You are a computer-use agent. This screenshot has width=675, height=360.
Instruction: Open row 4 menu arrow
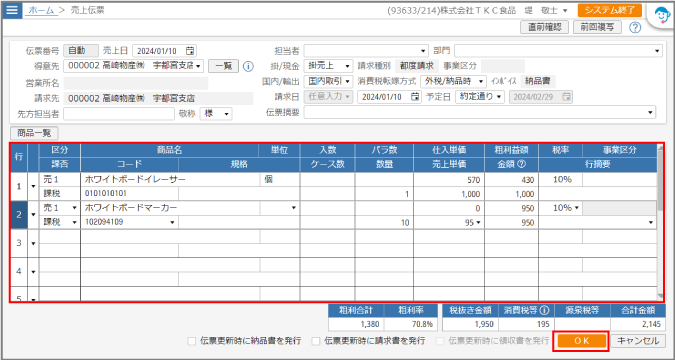click(x=33, y=272)
